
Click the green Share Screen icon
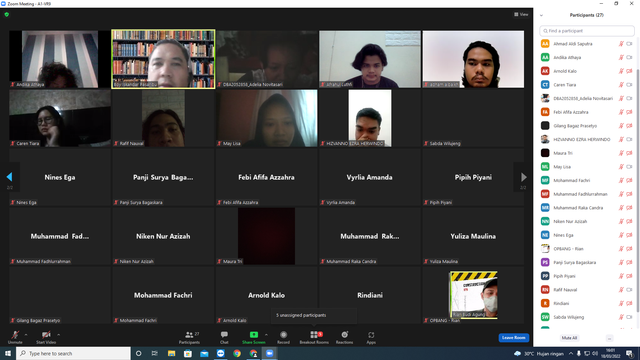(x=253, y=335)
